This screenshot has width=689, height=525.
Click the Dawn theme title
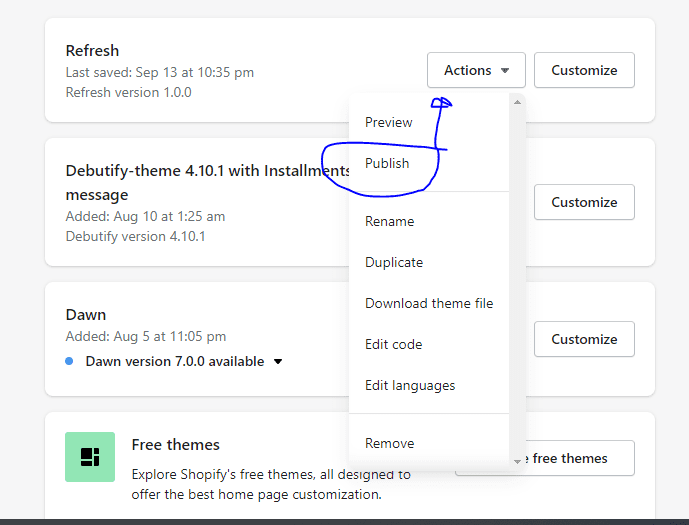click(86, 315)
